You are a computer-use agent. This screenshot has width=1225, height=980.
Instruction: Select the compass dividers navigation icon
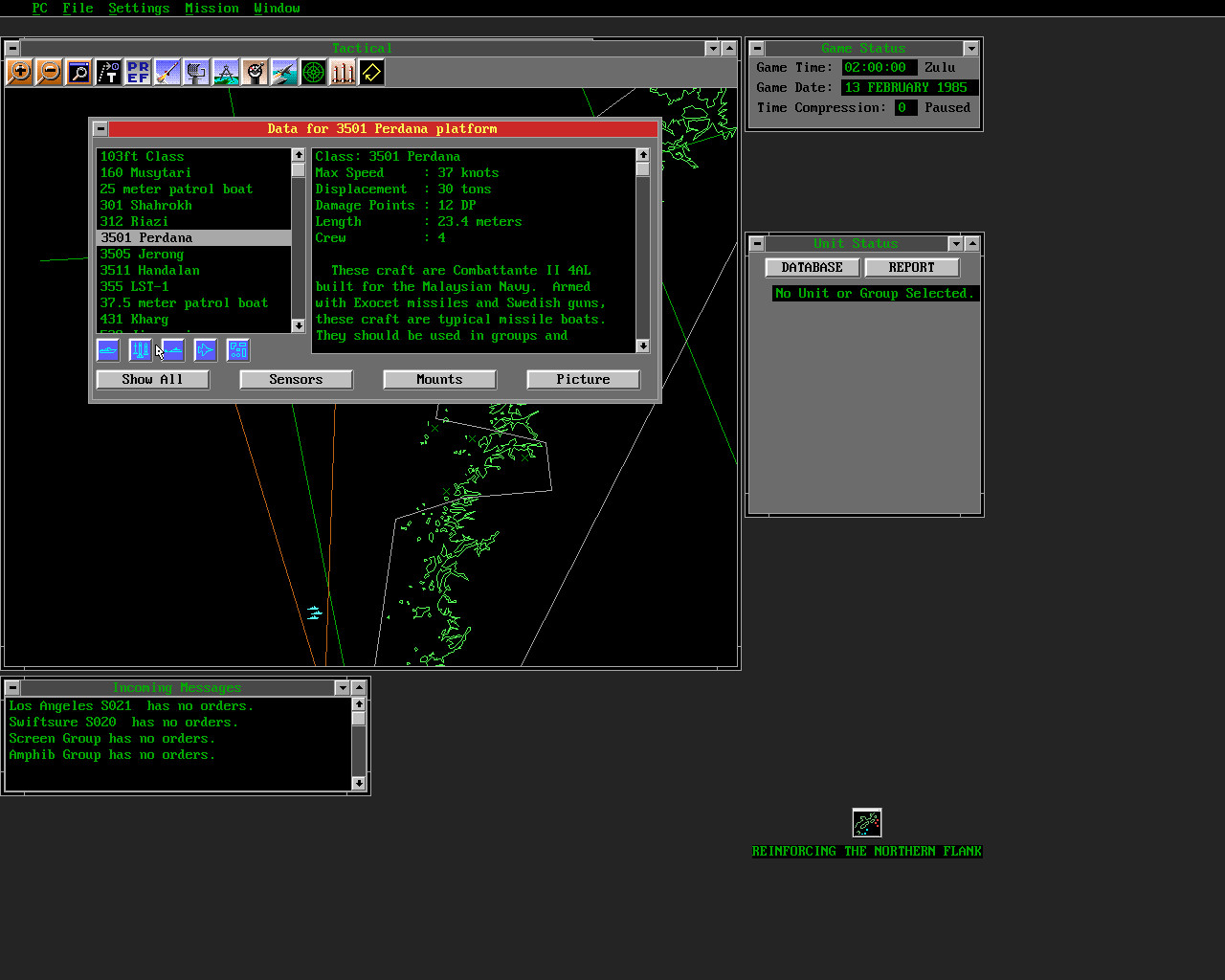(226, 72)
